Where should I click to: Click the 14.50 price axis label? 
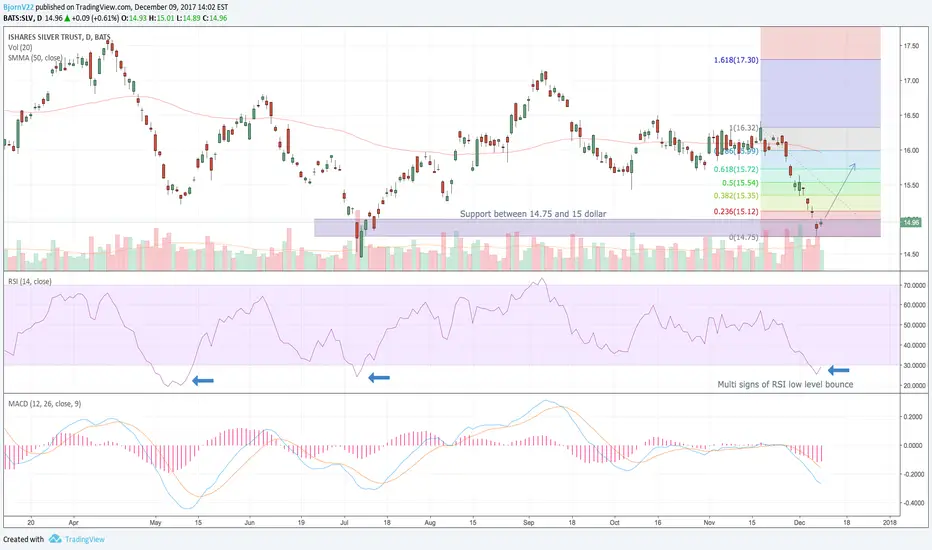tap(911, 254)
